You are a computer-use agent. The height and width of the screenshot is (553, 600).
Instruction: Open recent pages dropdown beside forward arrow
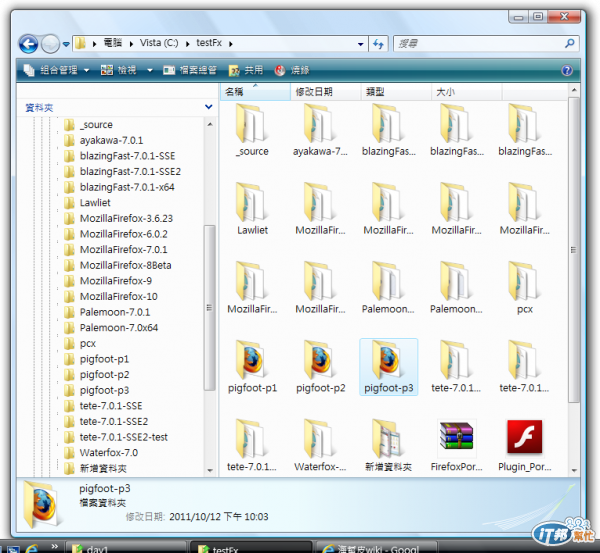tap(66, 44)
